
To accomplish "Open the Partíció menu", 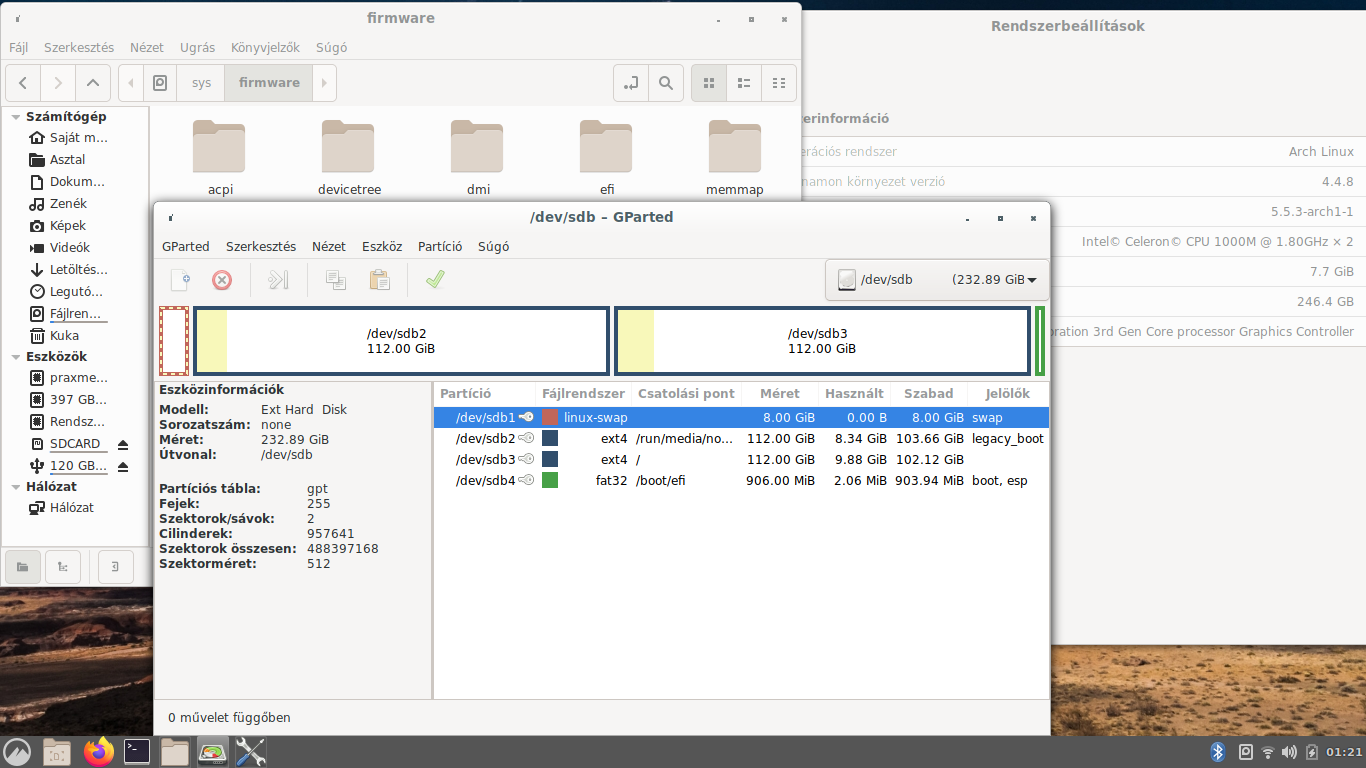I will tap(440, 246).
